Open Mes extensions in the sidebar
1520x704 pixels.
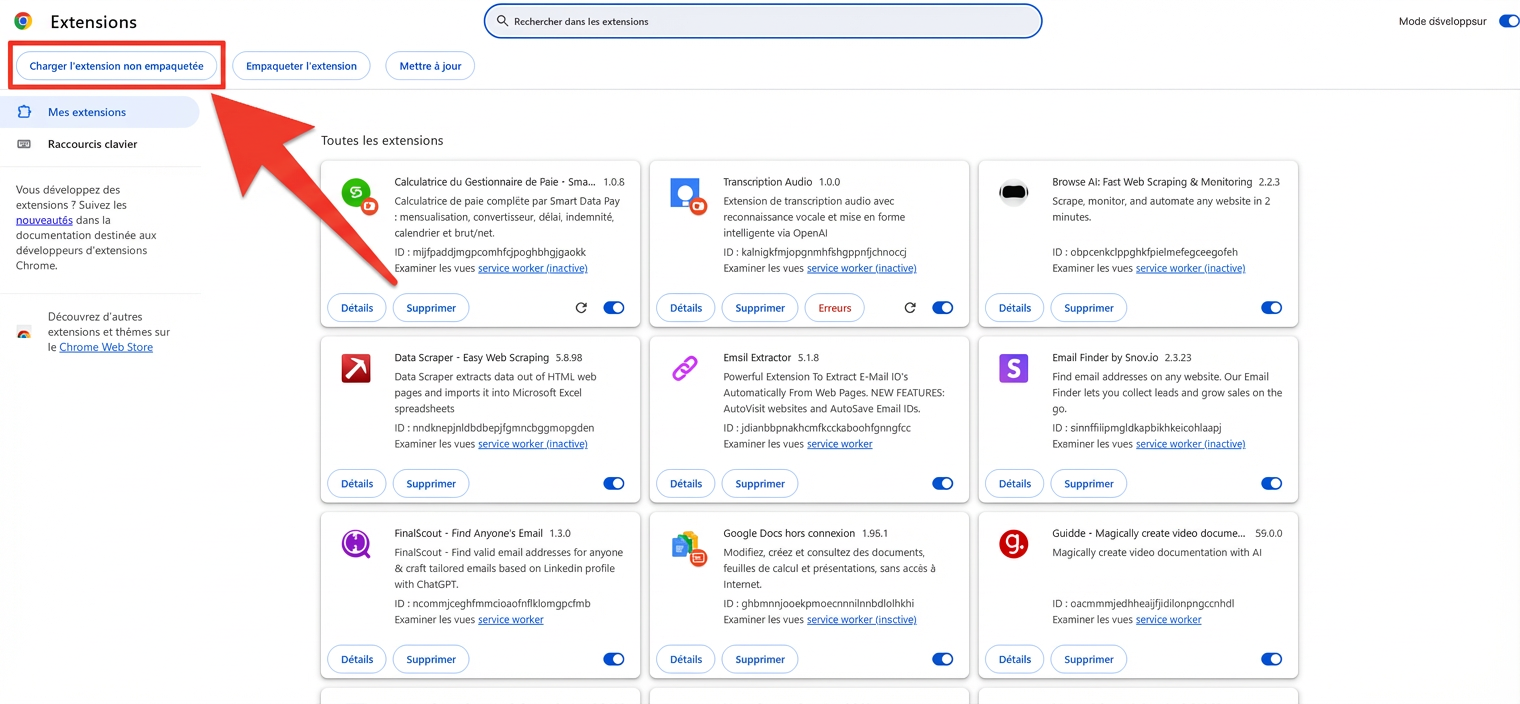(87, 112)
